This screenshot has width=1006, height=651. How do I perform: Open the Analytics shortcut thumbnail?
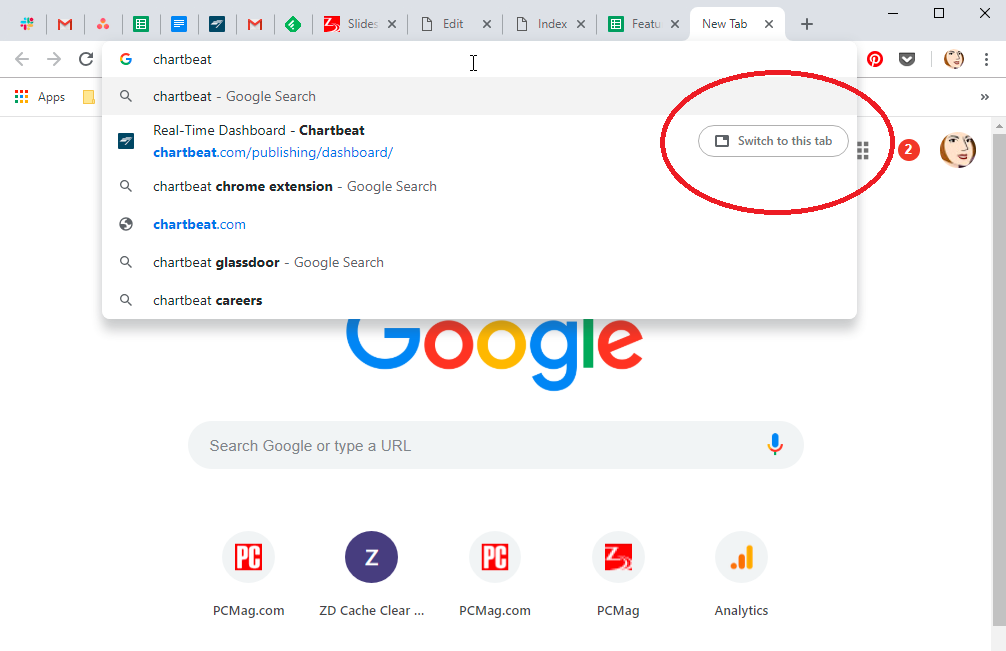[741, 557]
